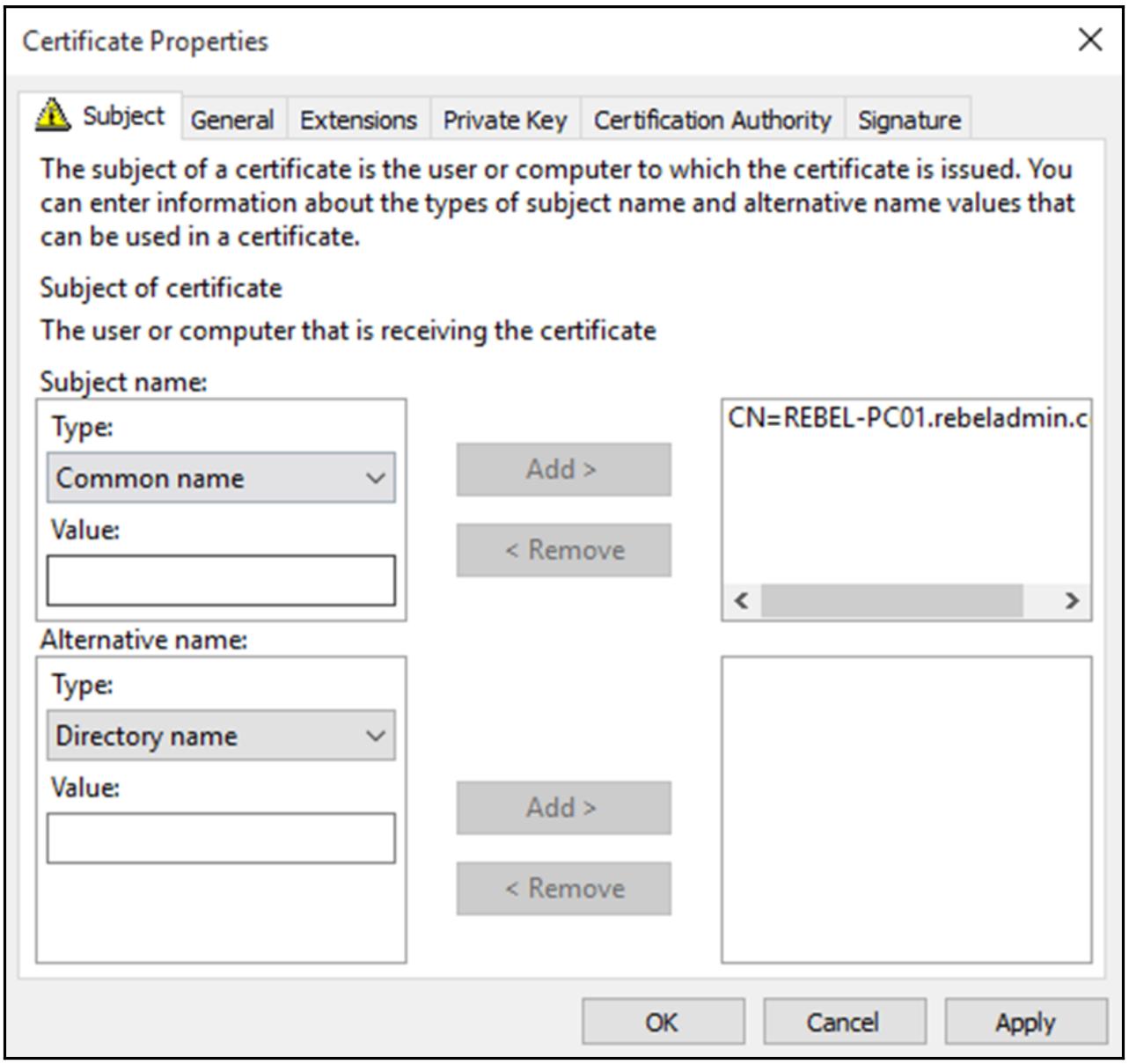Click the Subject name Value field
This screenshot has width=1129, height=1064.
(x=221, y=580)
